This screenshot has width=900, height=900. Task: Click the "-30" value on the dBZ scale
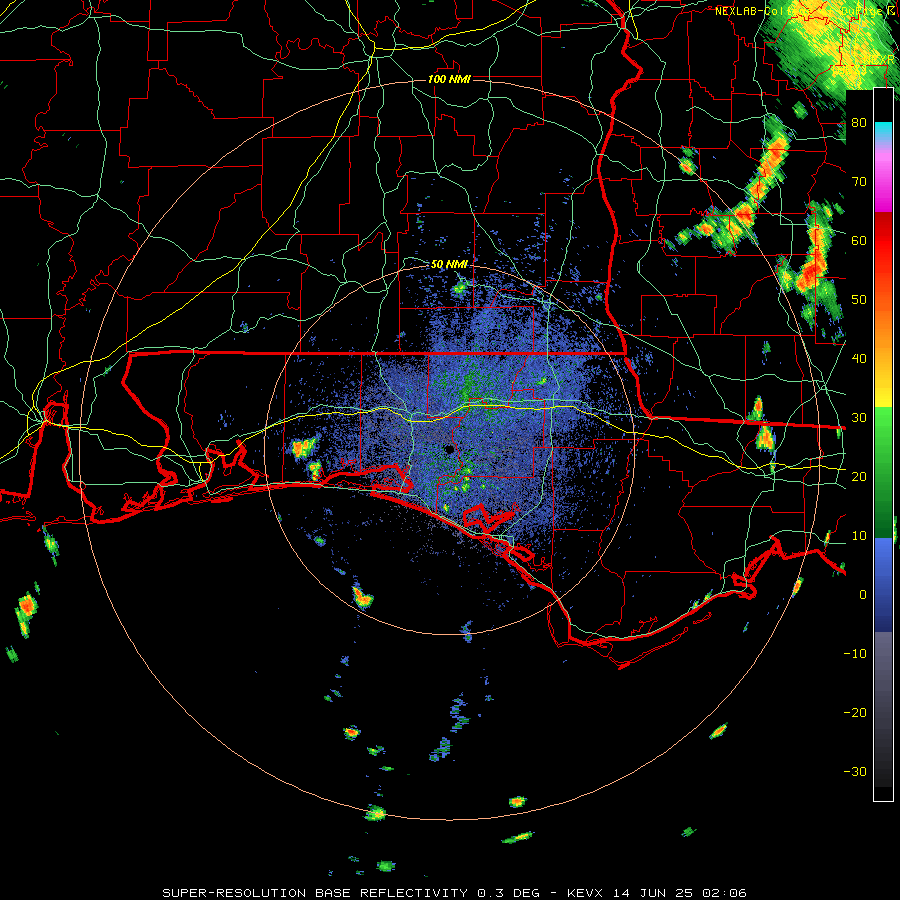click(855, 771)
